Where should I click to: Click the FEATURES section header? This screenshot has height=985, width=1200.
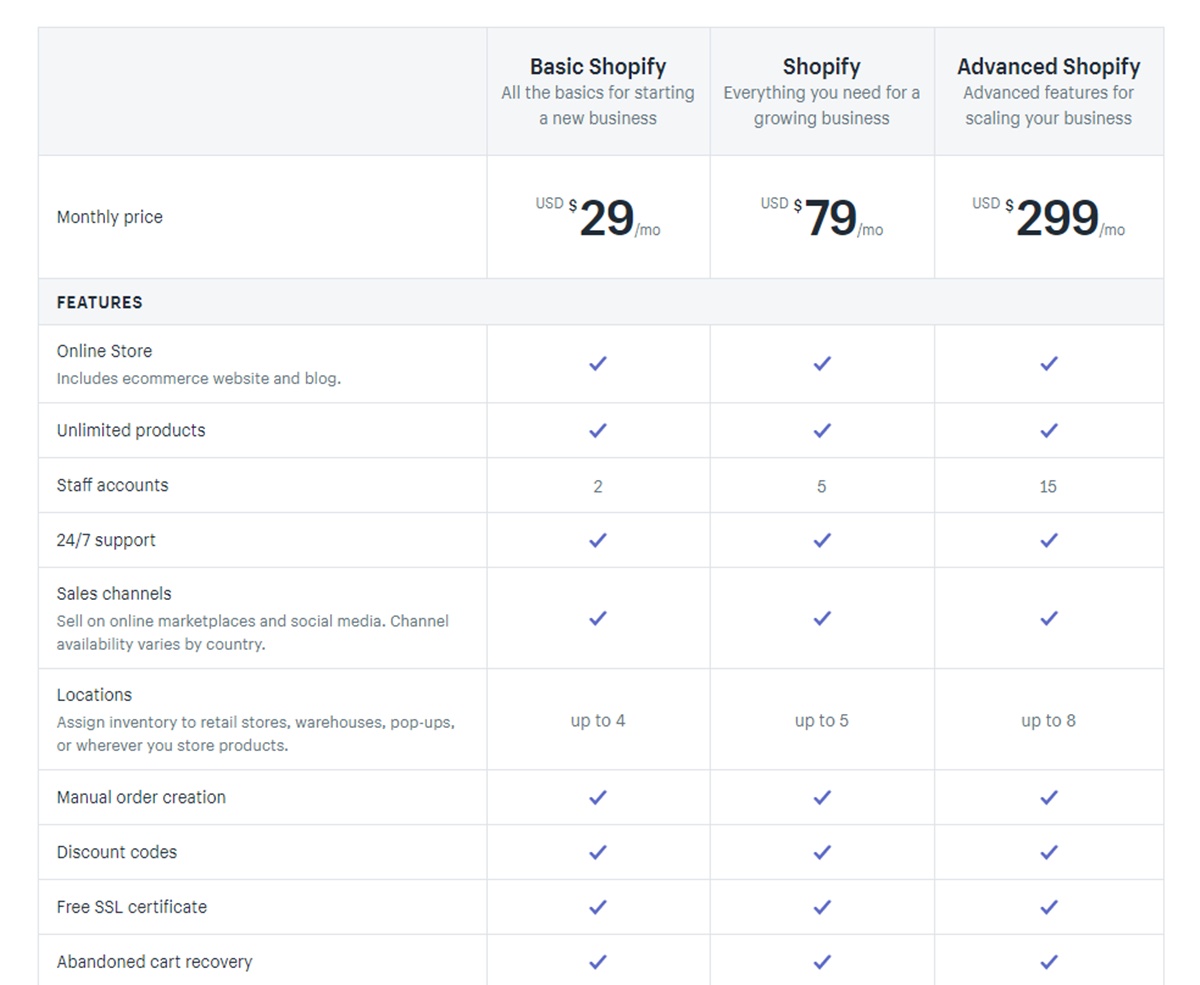(x=99, y=302)
